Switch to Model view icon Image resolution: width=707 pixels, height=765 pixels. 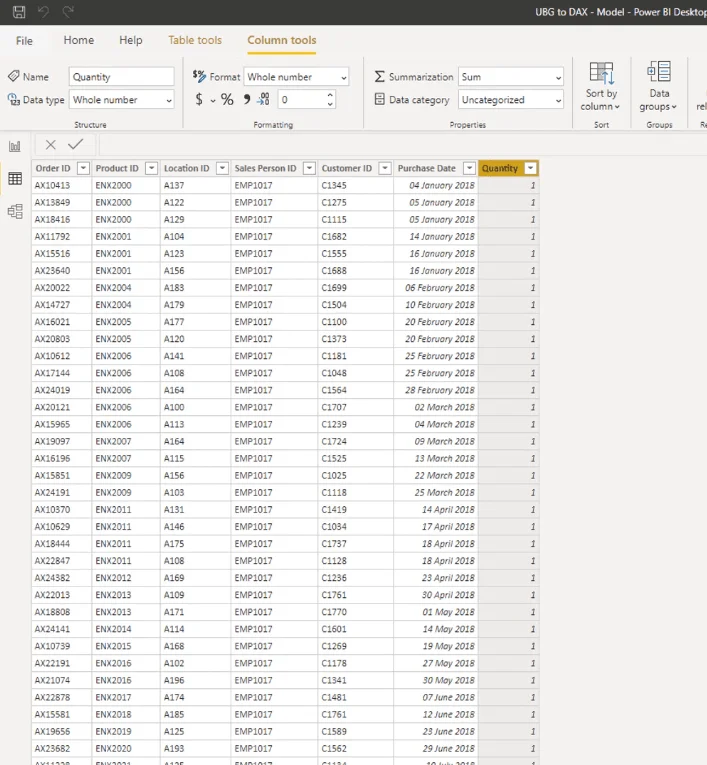click(x=15, y=211)
